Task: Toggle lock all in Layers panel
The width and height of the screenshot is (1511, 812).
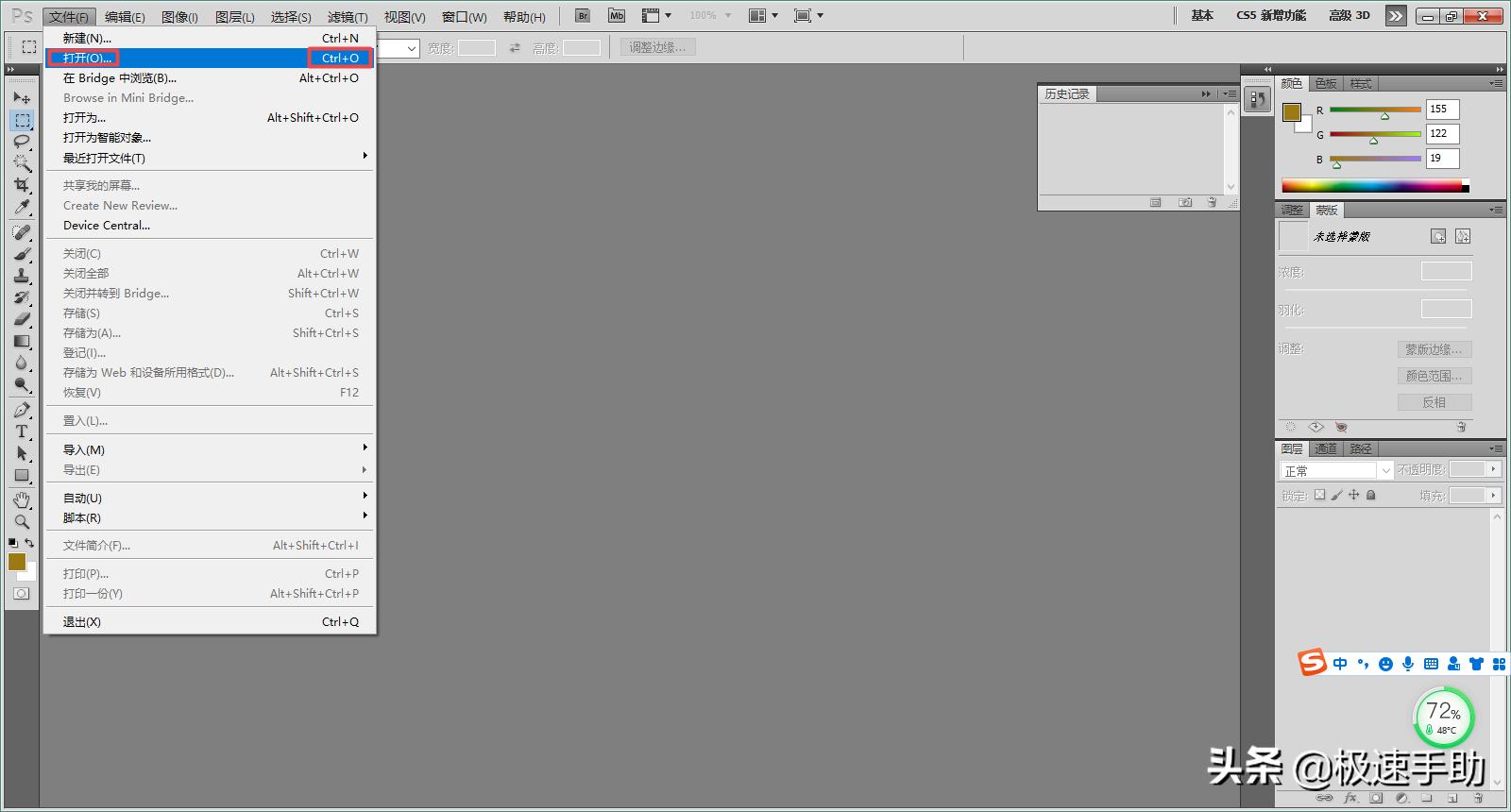Action: tap(1371, 495)
